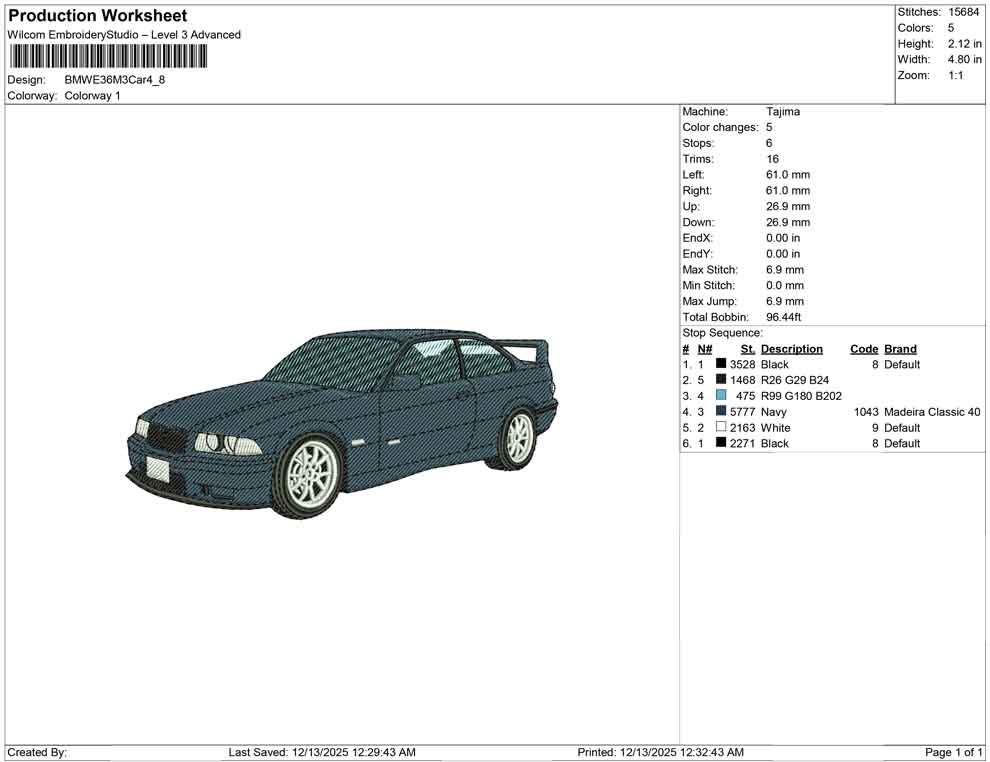Select the light blue R99 G180 B202 swatch
Image resolution: width=990 pixels, height=762 pixels.
click(719, 395)
